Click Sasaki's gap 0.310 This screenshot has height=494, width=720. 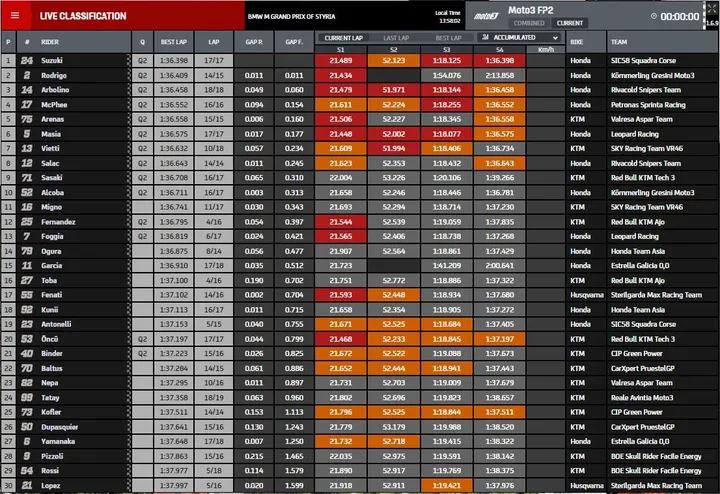click(x=294, y=178)
